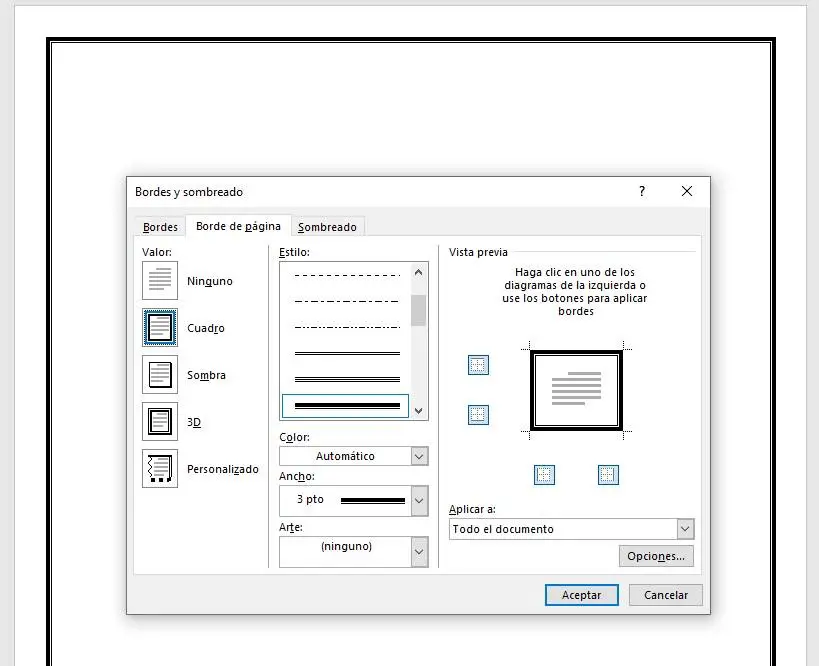Switch to the Borde de página tab
Screen dimensions: 819x666
[x=238, y=226]
